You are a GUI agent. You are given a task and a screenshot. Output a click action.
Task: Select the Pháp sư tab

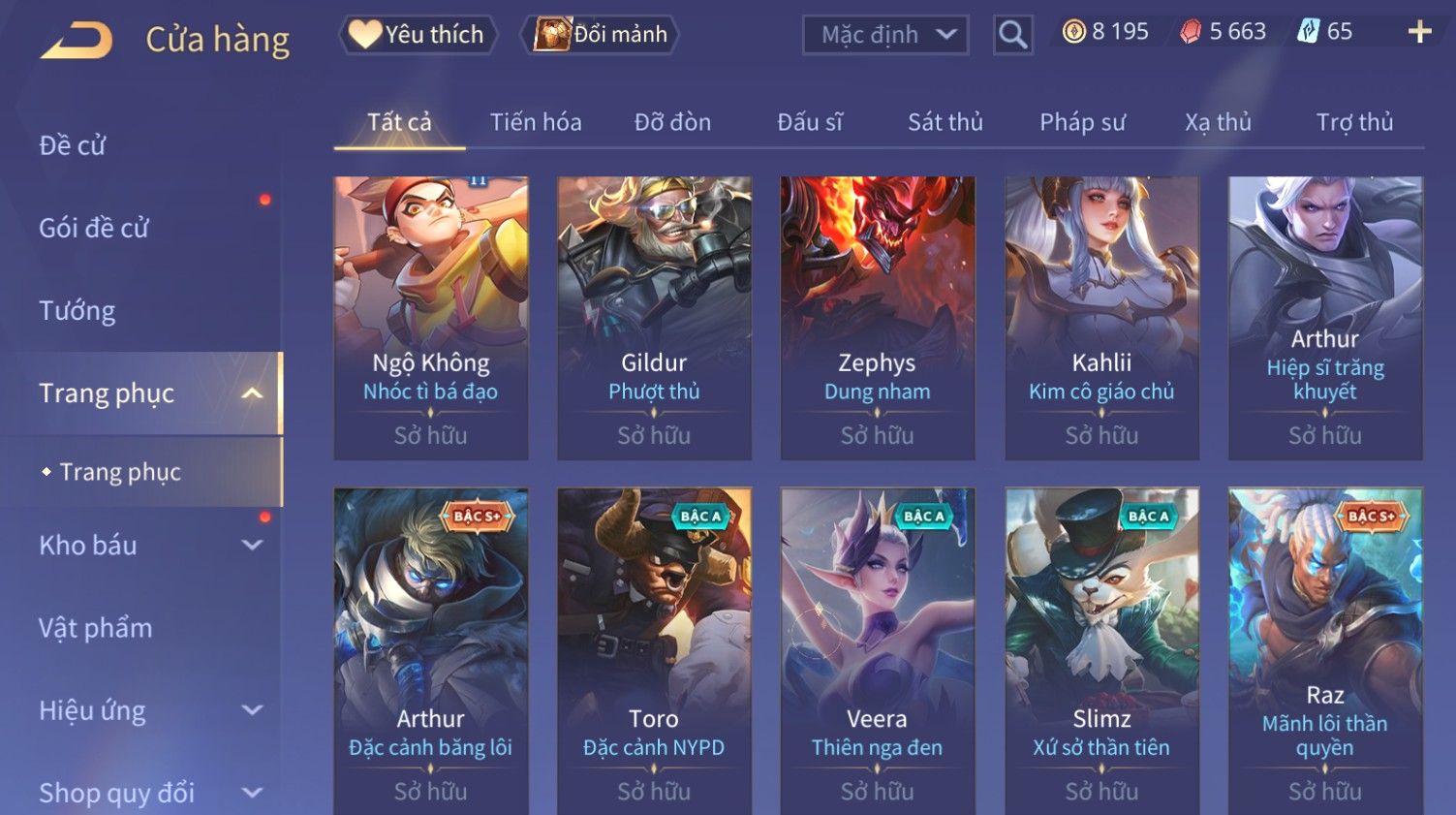tap(1082, 122)
